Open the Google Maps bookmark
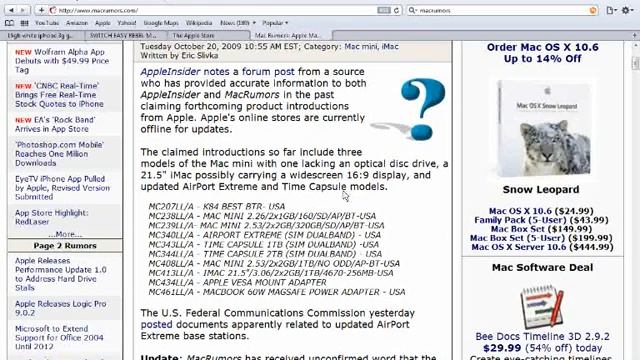640x360 pixels. (161, 23)
